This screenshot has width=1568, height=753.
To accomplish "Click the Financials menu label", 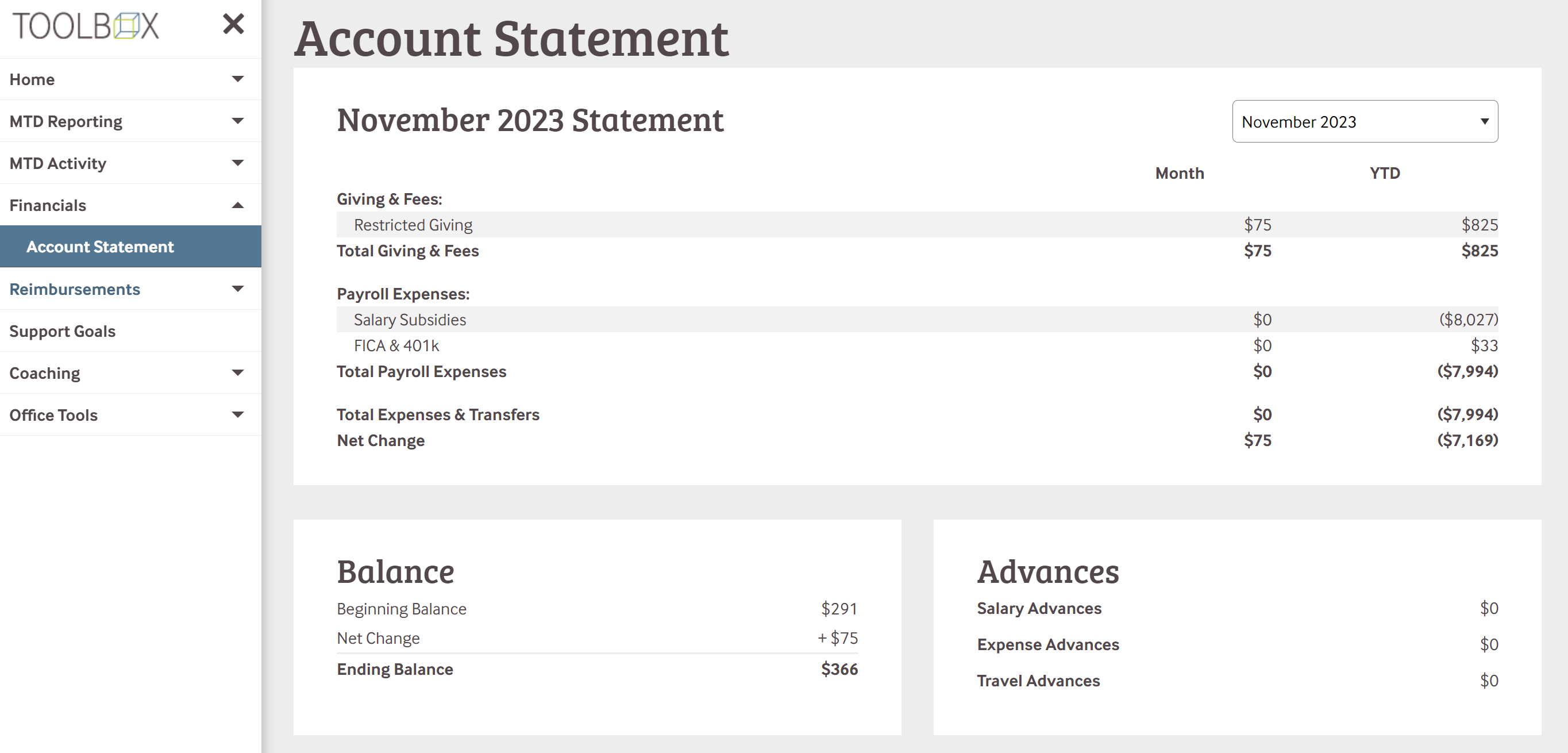I will pos(48,205).
